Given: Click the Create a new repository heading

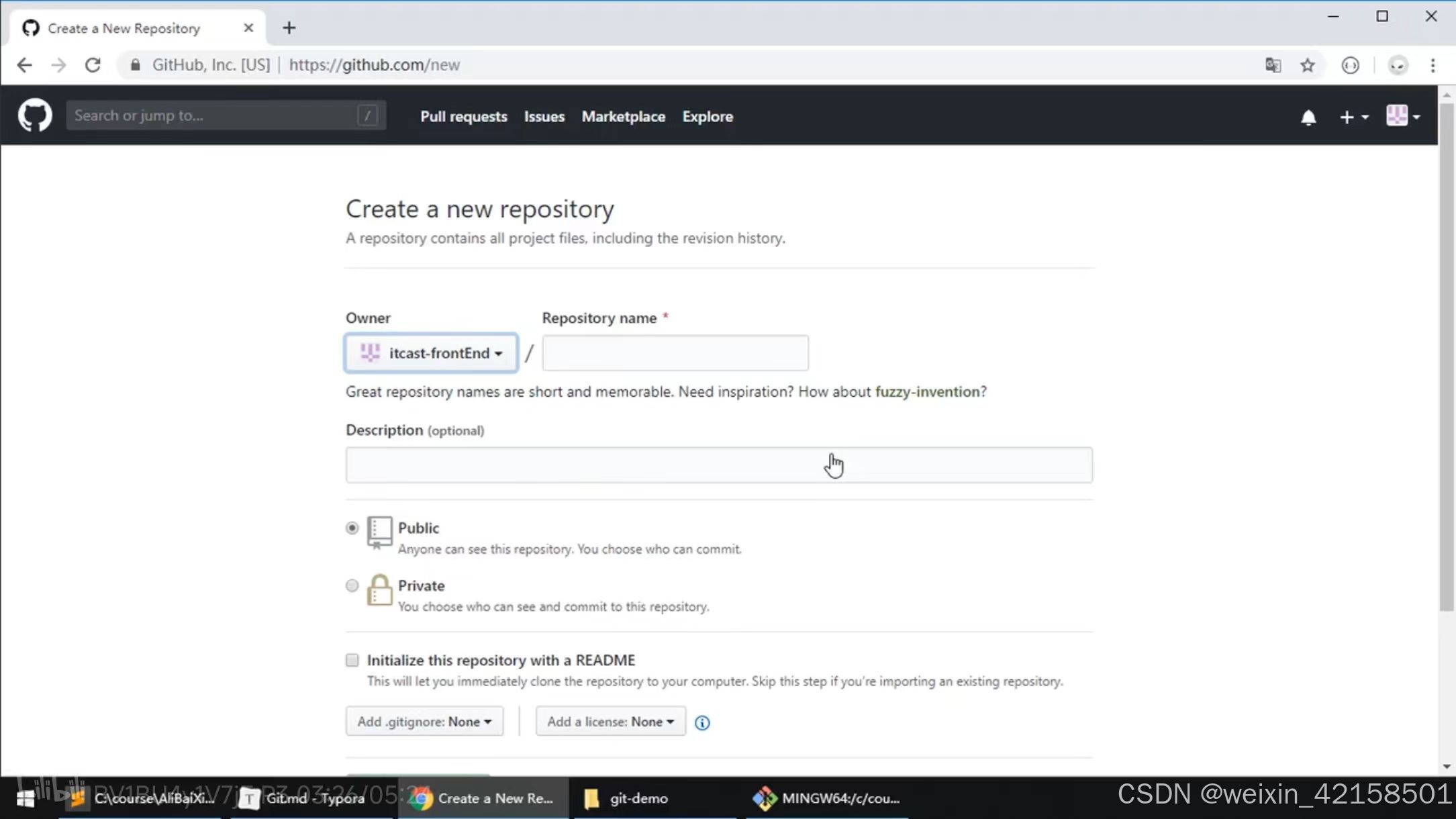Looking at the screenshot, I should tap(480, 209).
